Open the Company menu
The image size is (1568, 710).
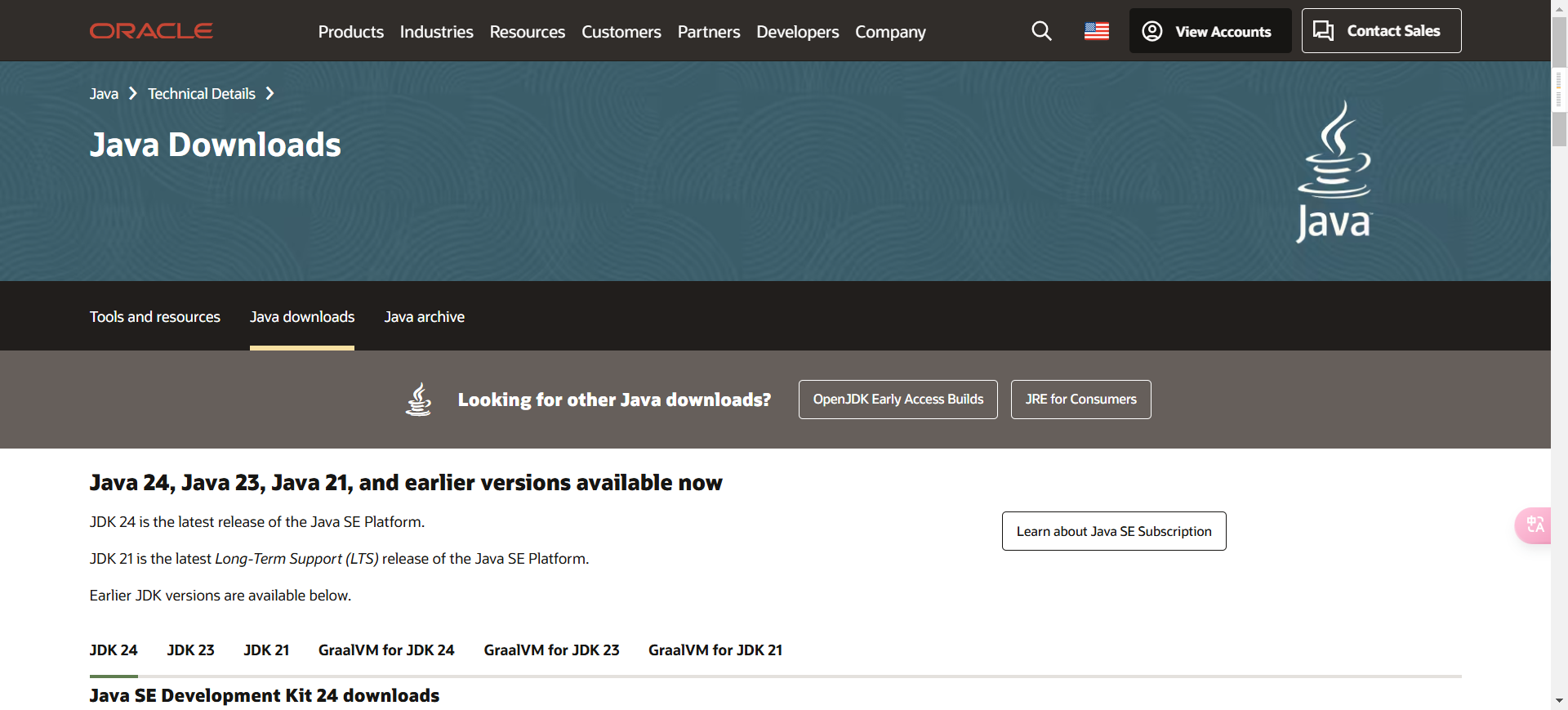pos(891,32)
